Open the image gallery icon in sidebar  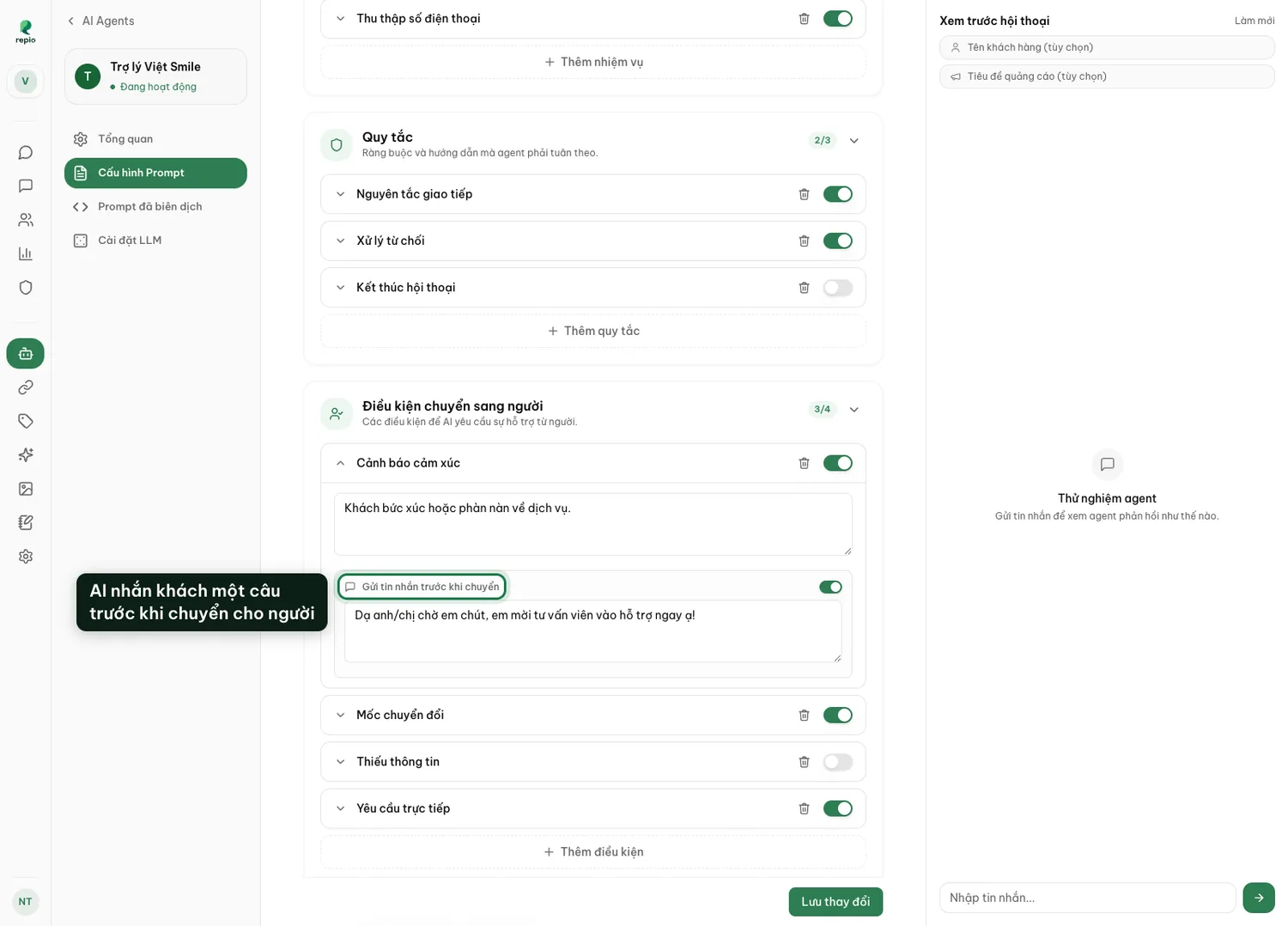coord(26,489)
